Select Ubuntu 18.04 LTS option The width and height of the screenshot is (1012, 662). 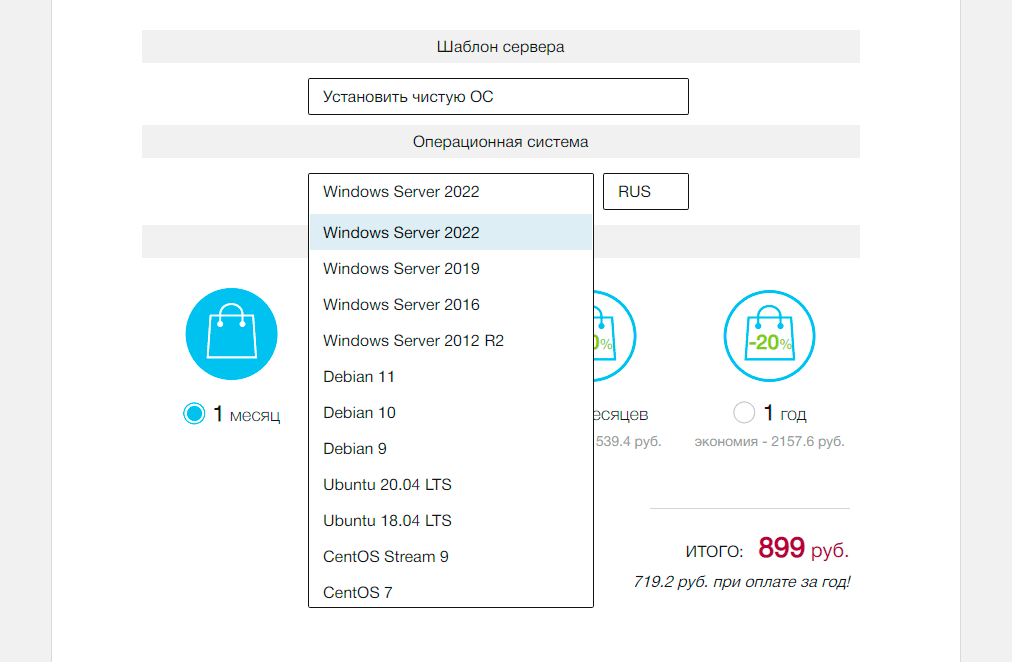(450, 521)
